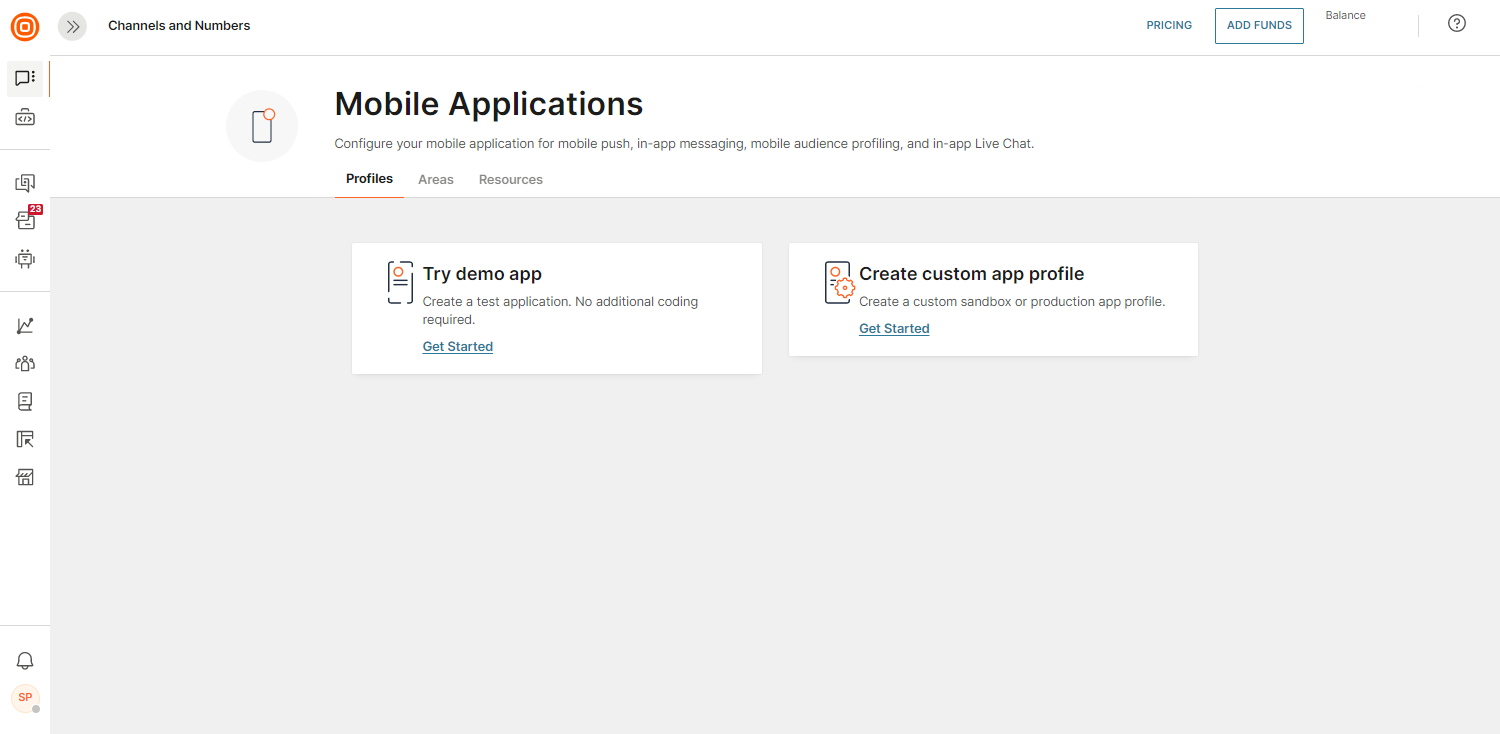Expand the sidebar with double-chevron button

tap(72, 27)
